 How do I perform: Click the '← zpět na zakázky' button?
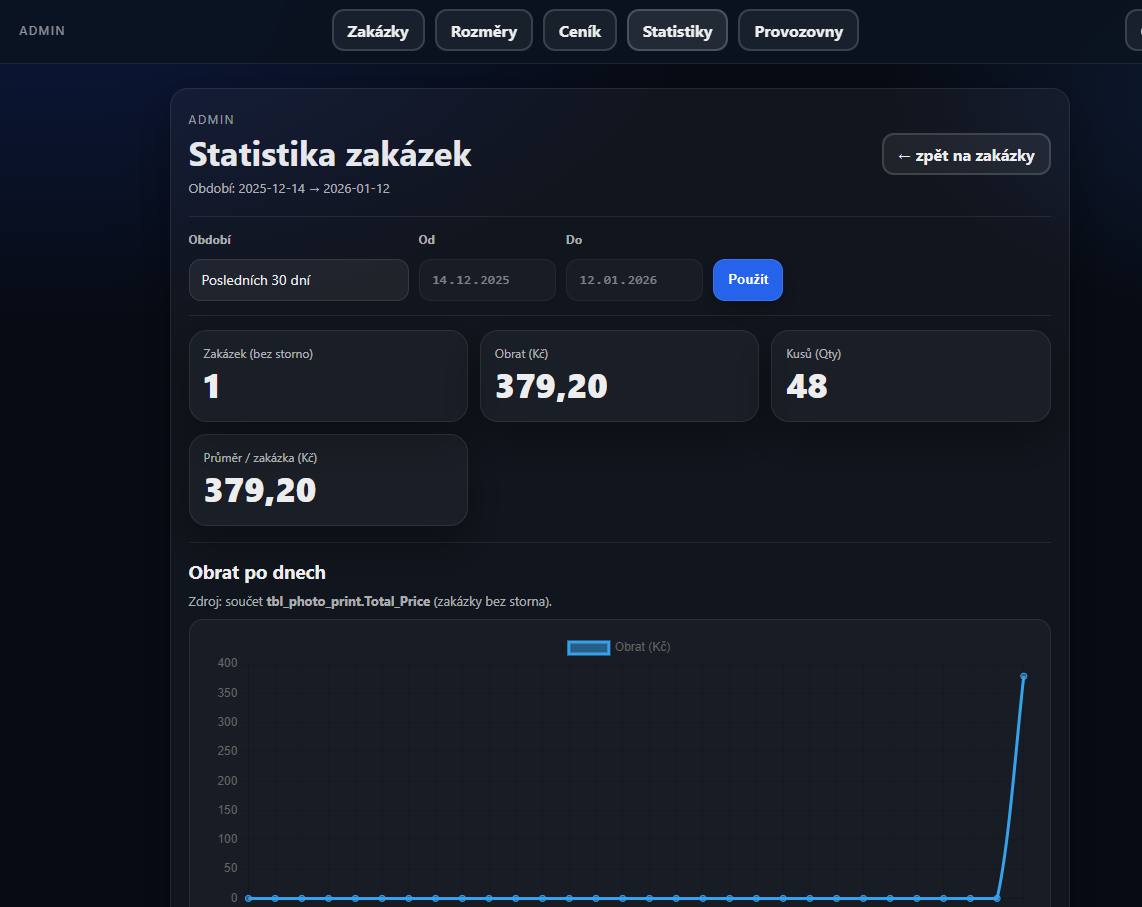(965, 153)
